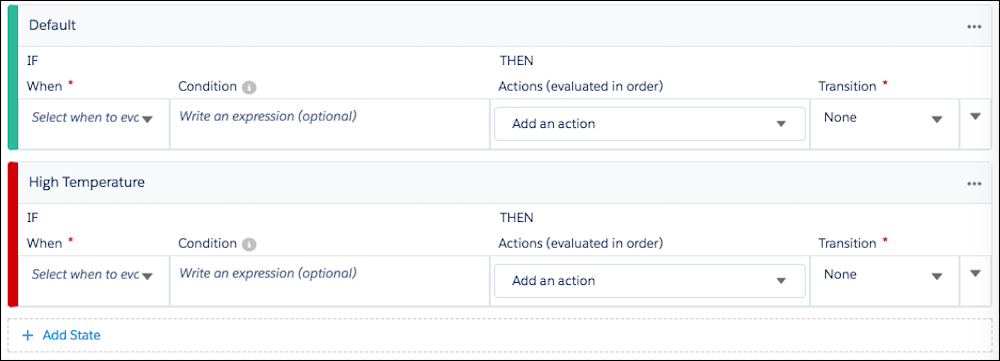This screenshot has width=1000, height=361.
Task: Expand Add an action dropdown in Default state
Action: (650, 124)
